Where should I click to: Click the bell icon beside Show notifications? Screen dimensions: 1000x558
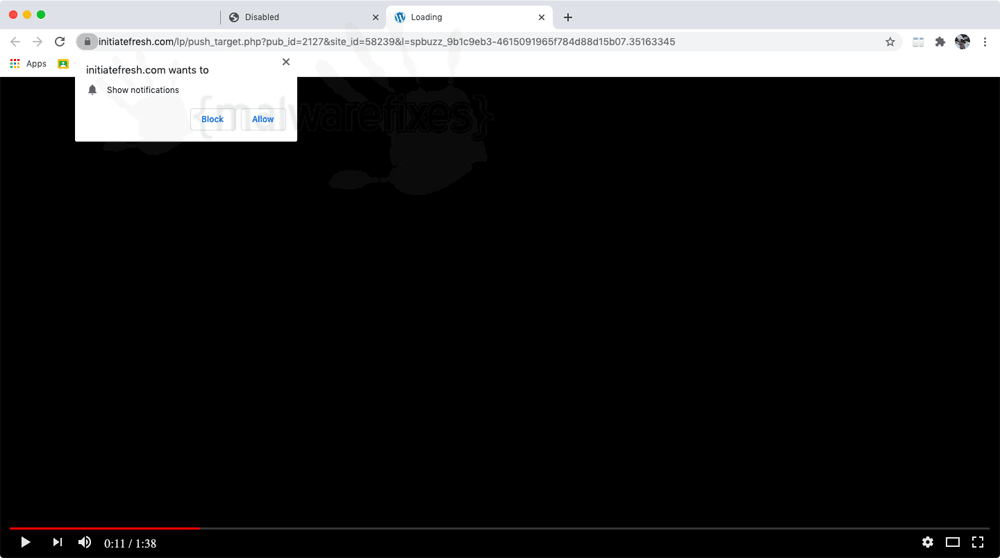pos(92,90)
